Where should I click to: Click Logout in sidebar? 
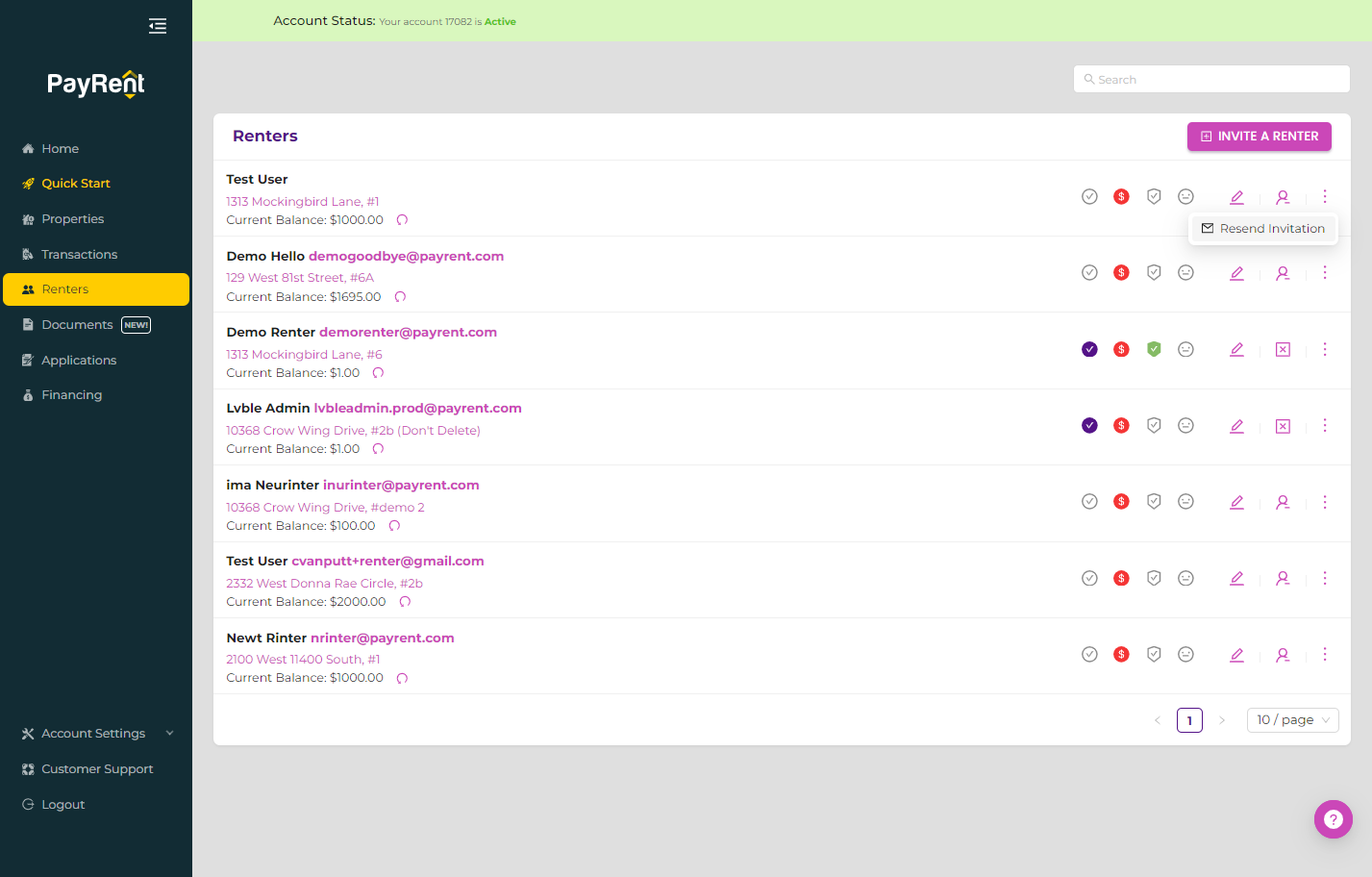62,805
